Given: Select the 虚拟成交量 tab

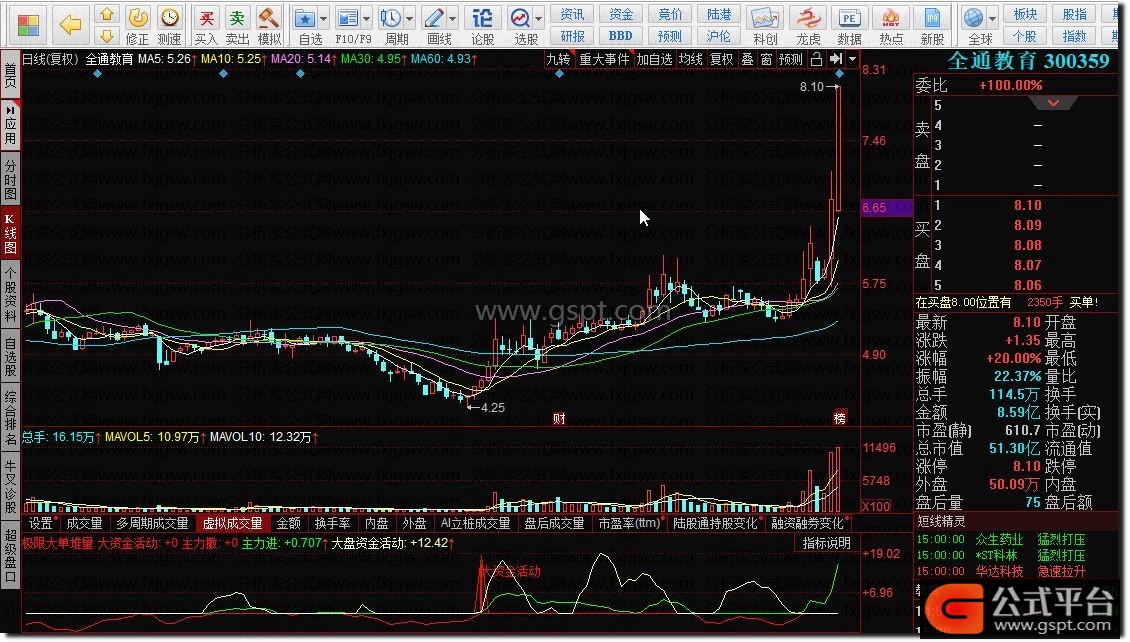Looking at the screenshot, I should point(232,523).
